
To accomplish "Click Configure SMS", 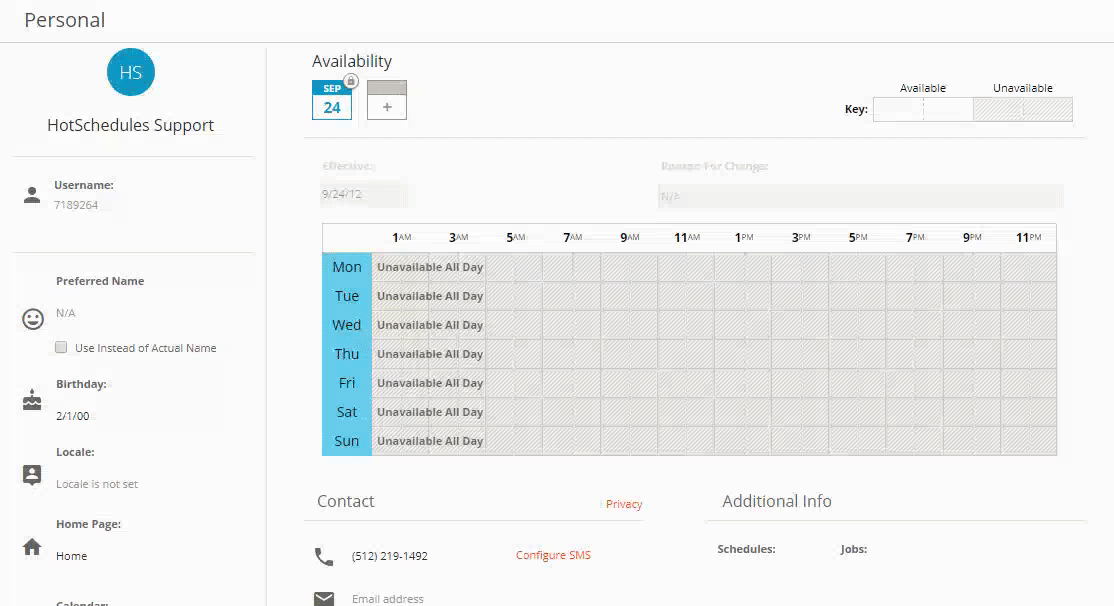I will click(x=553, y=554).
